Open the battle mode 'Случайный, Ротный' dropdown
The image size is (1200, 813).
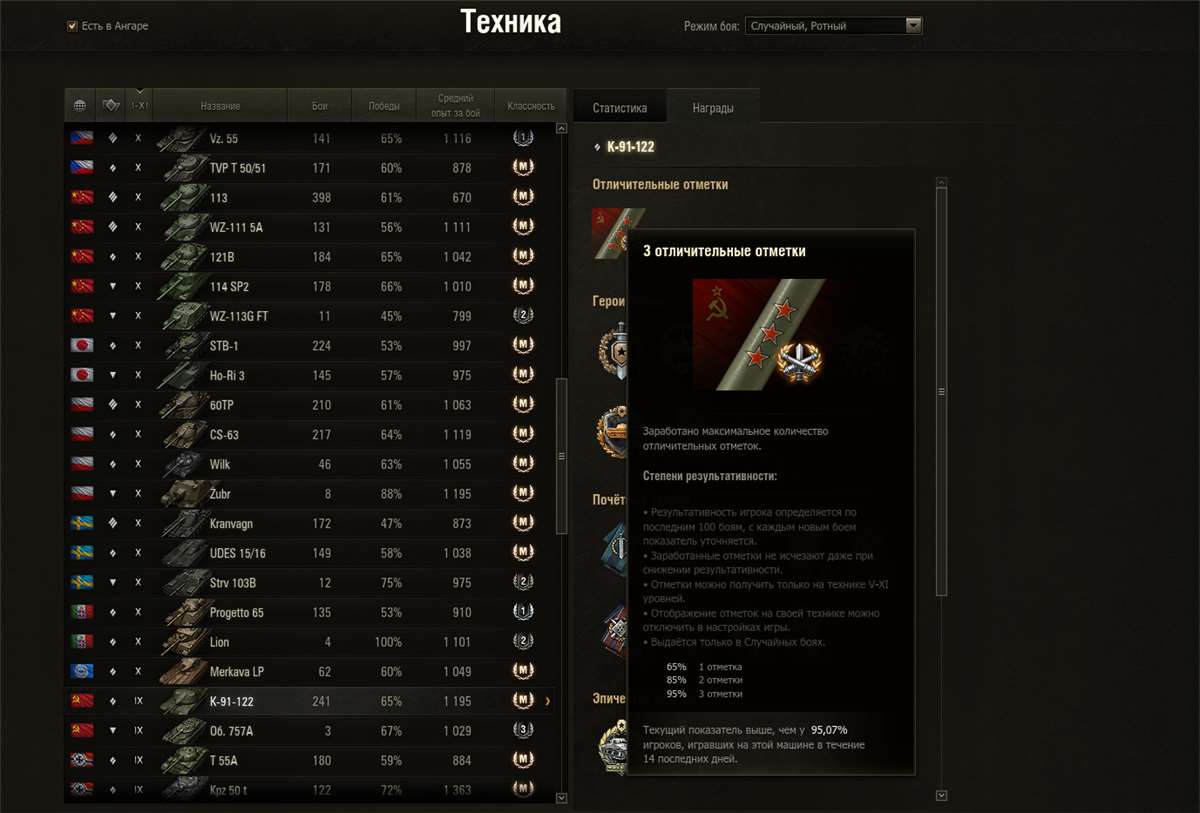pos(832,26)
